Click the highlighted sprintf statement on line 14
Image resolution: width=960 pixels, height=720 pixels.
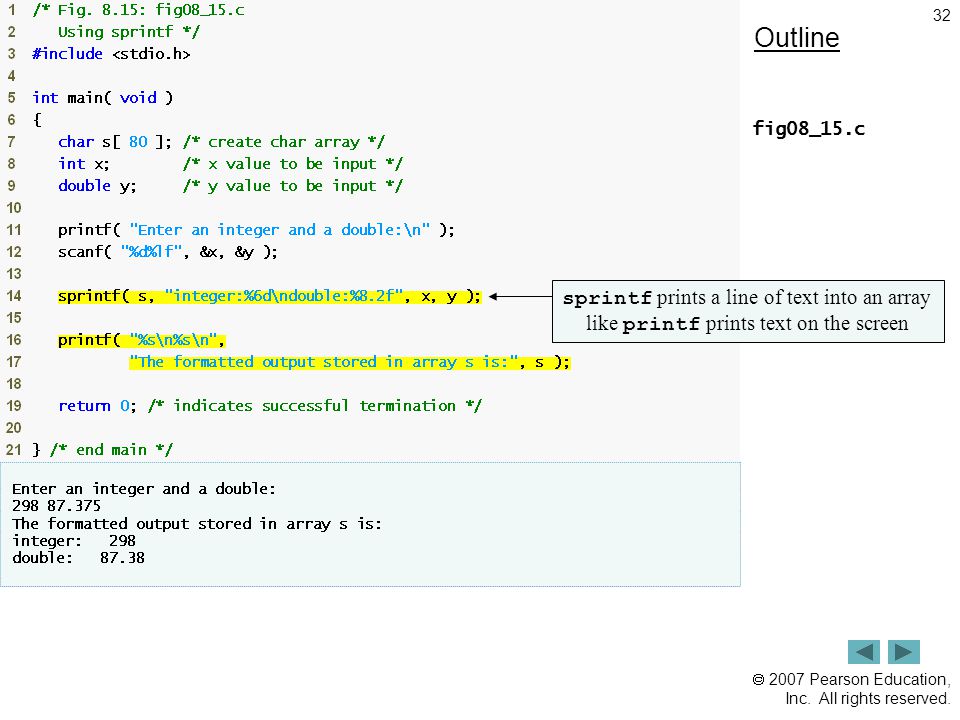click(x=269, y=296)
